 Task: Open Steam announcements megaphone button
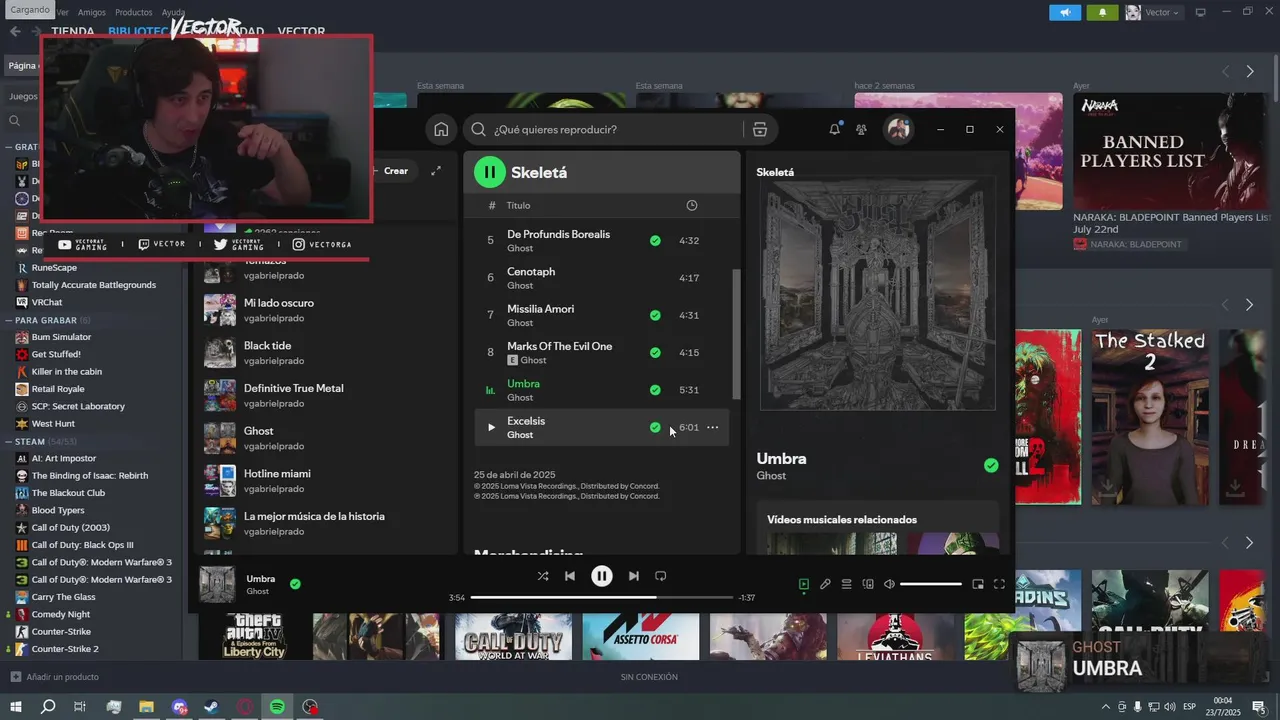(x=1065, y=12)
